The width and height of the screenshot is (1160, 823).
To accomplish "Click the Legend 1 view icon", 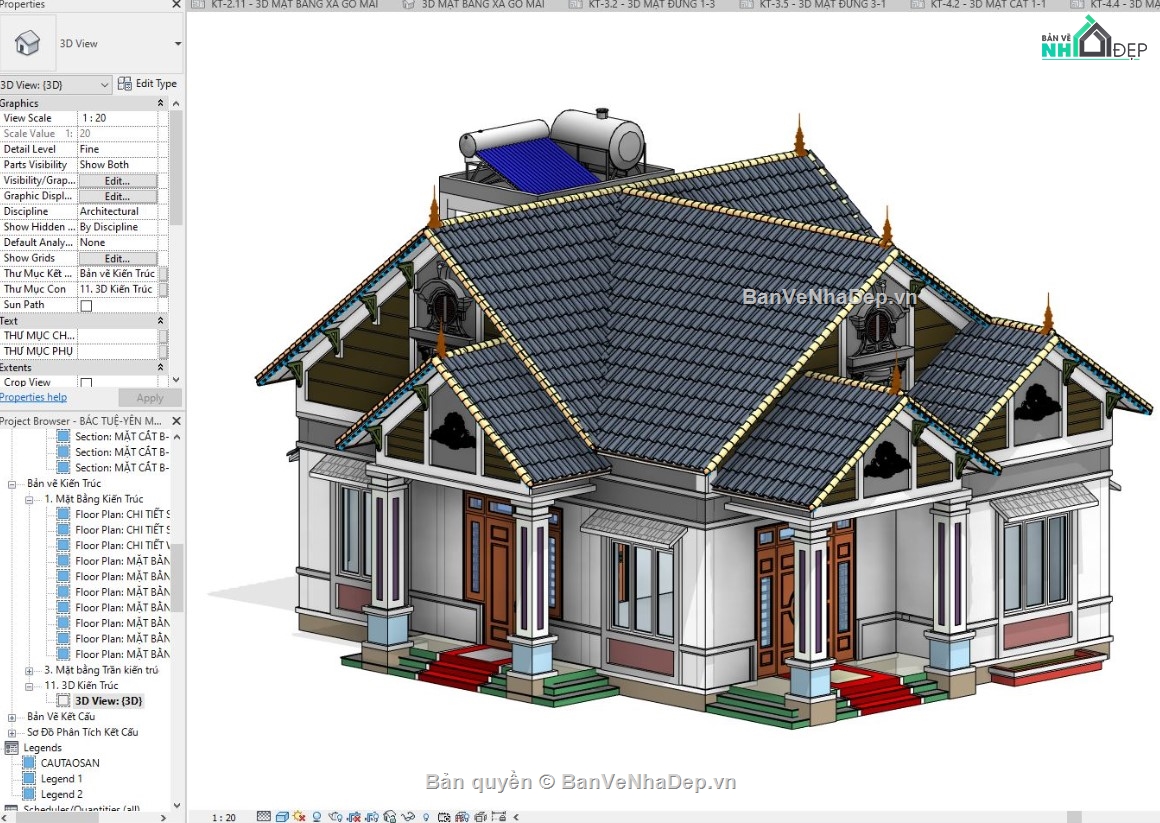I will coord(29,779).
